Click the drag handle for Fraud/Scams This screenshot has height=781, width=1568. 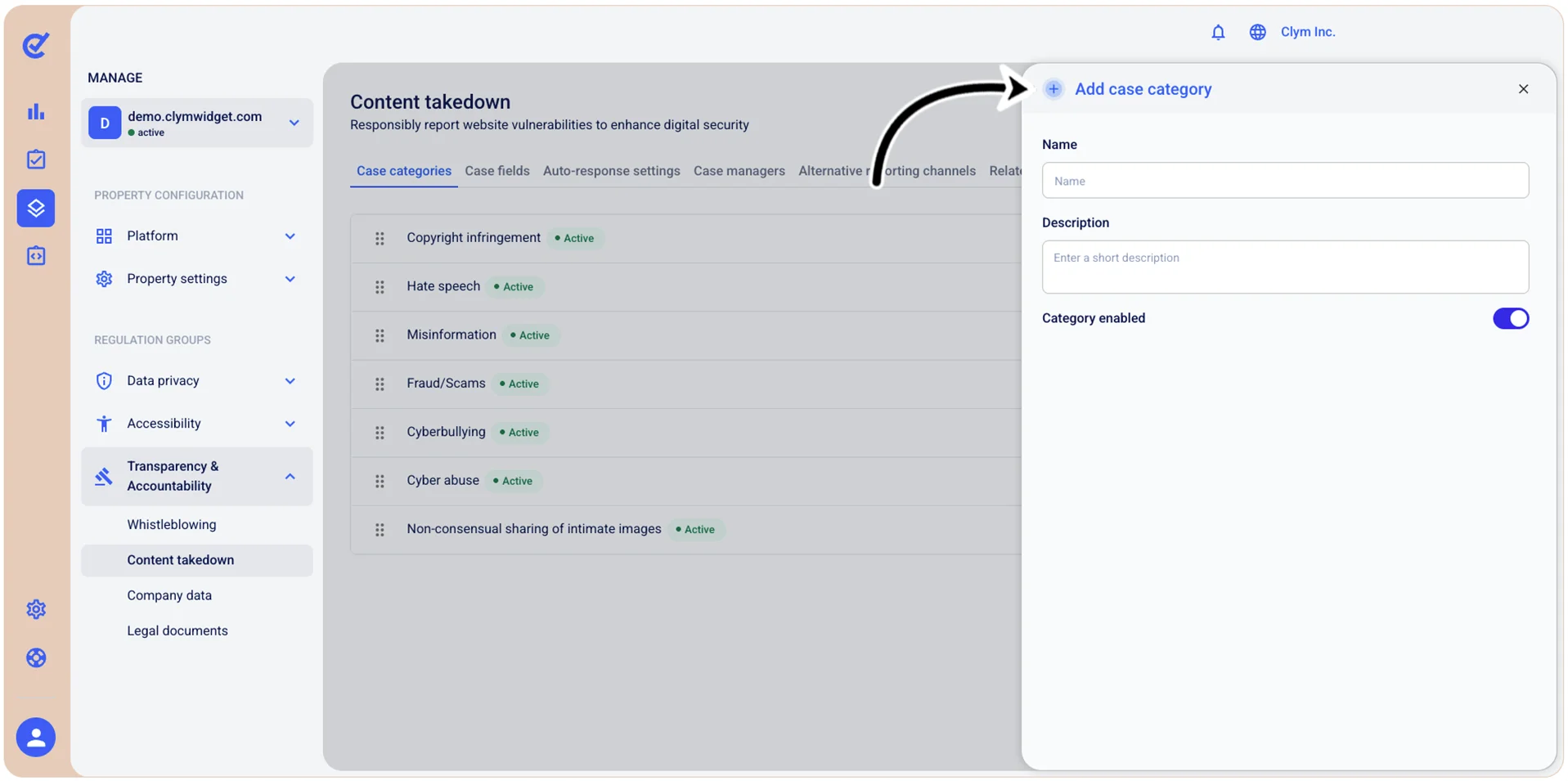(380, 384)
